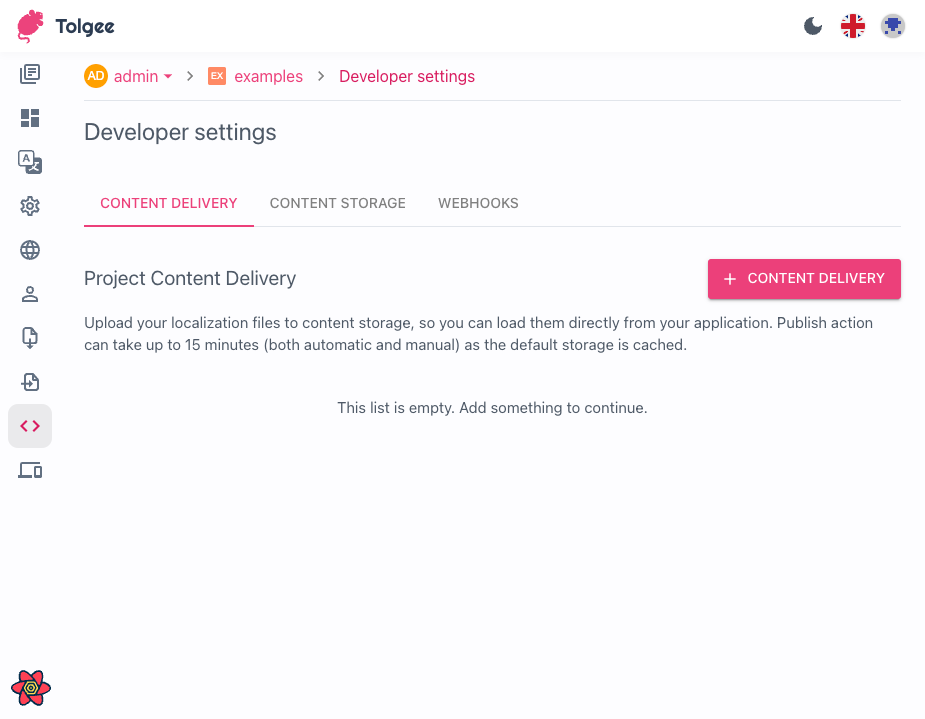This screenshot has height=719, width=925.
Task: Open project Settings via the gear icon
Action: 30,206
